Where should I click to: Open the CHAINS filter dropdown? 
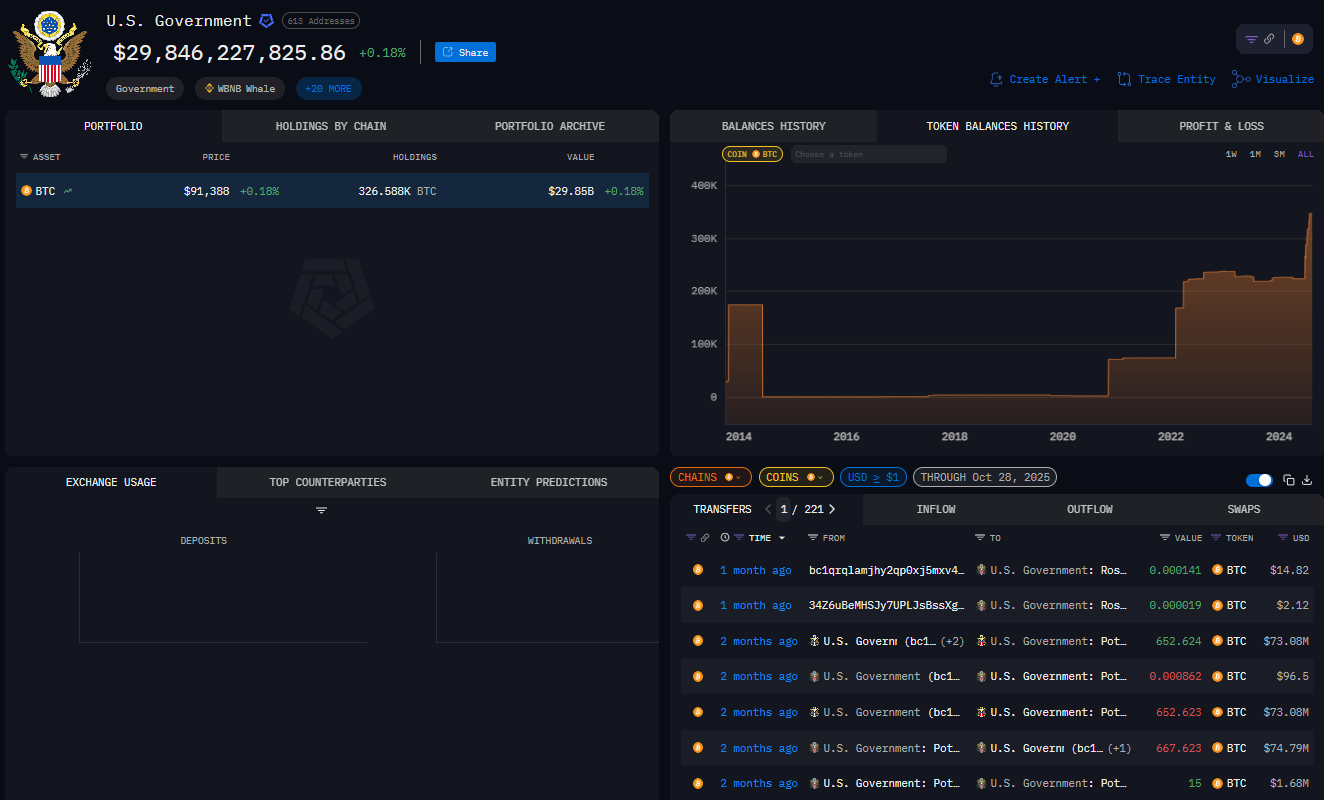point(710,477)
